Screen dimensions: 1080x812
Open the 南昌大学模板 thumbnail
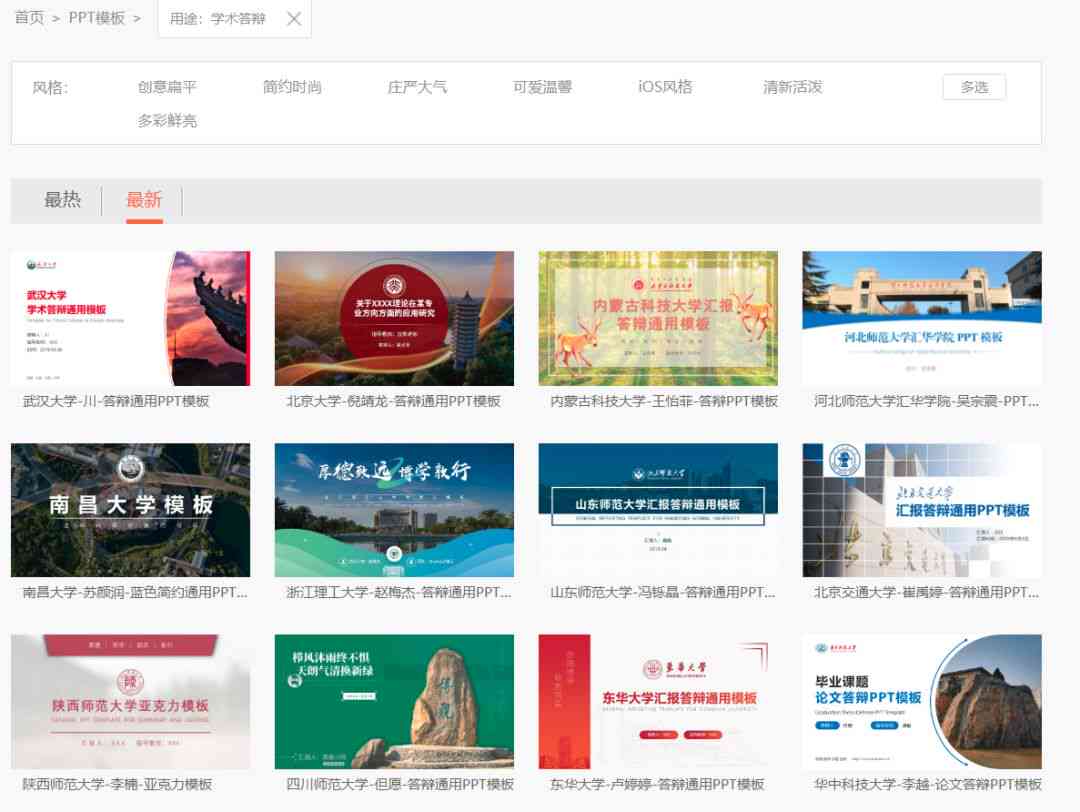coord(130,510)
